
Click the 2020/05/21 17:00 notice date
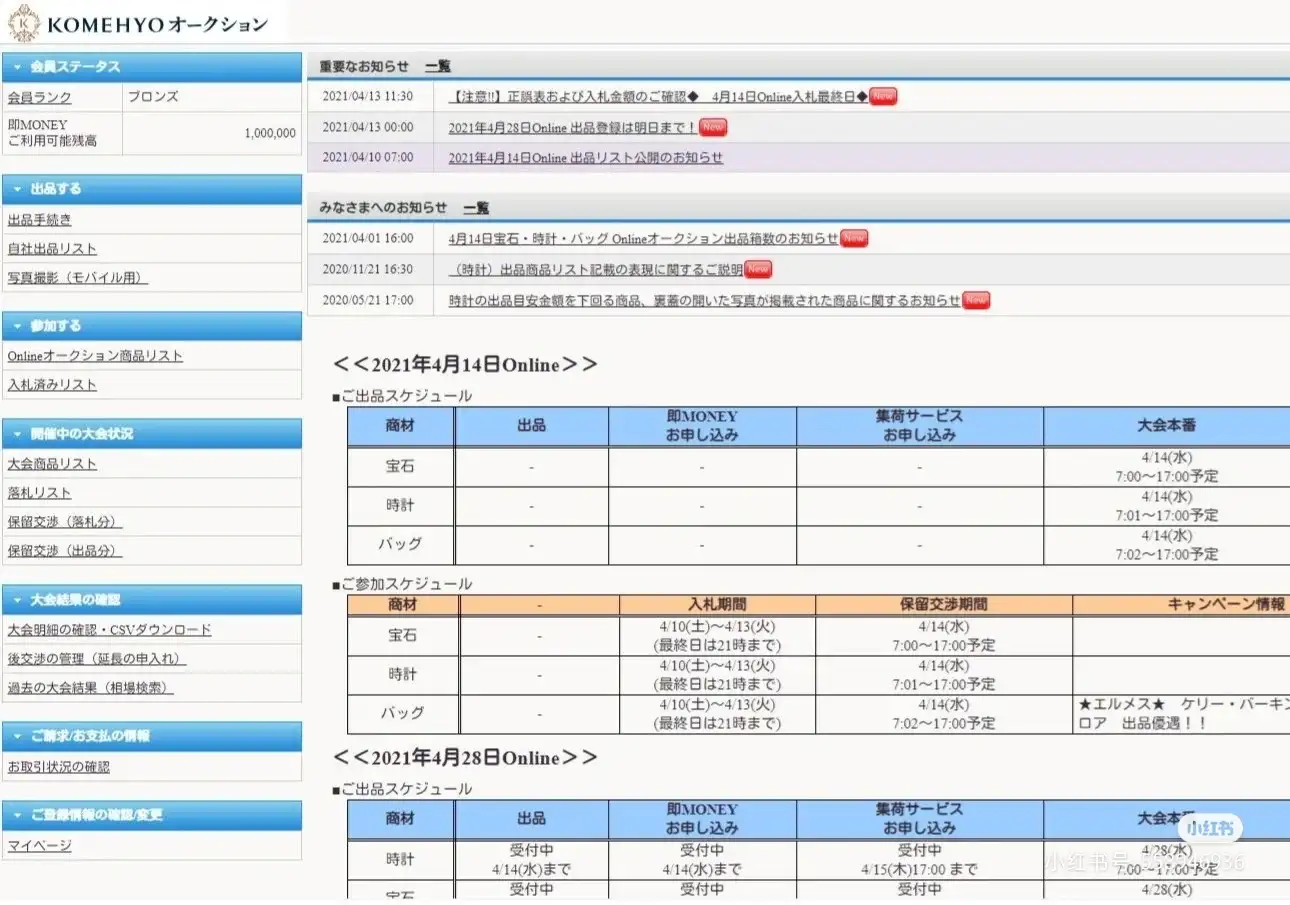click(368, 301)
